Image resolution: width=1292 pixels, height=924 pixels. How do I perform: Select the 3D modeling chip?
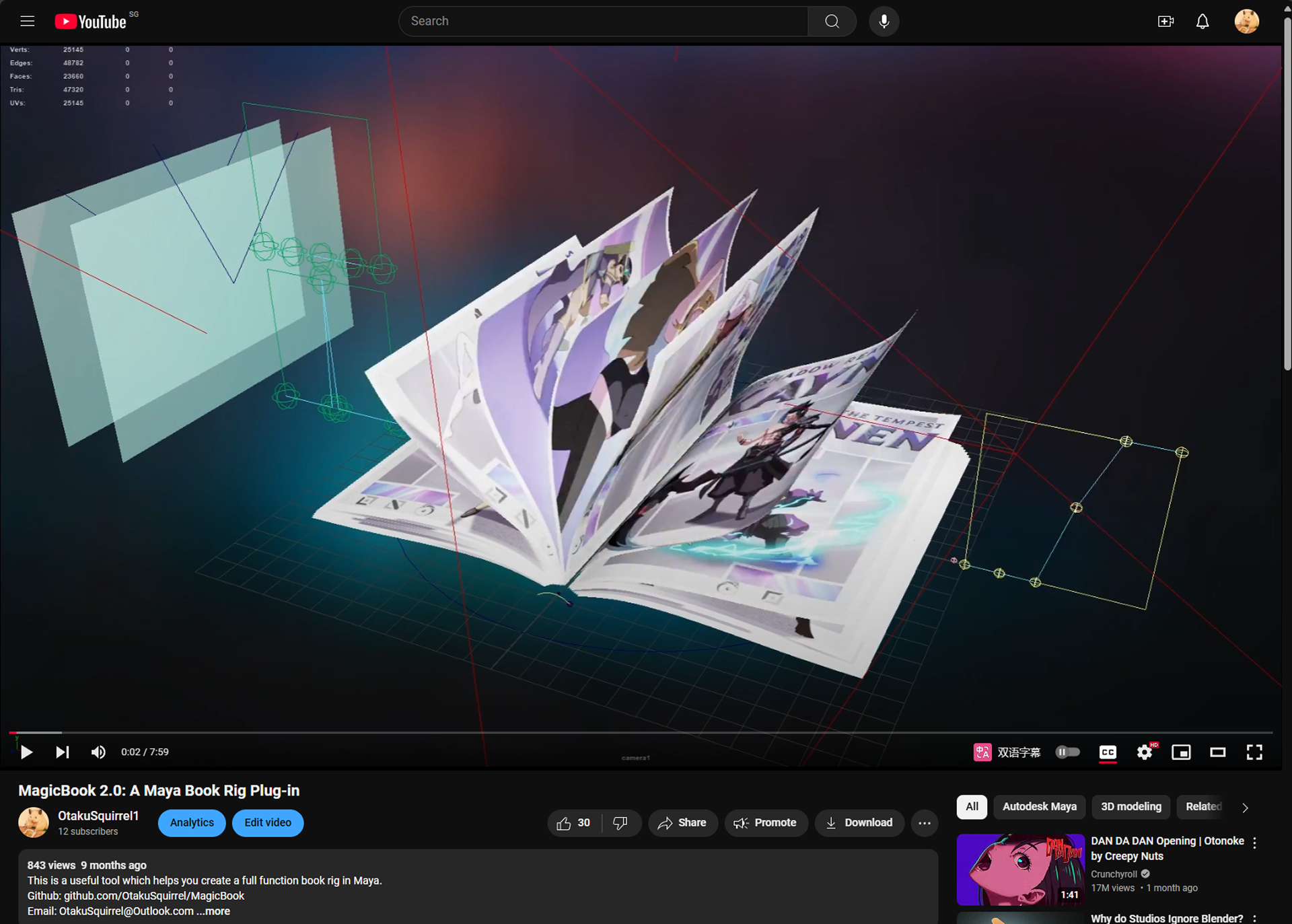tap(1130, 806)
